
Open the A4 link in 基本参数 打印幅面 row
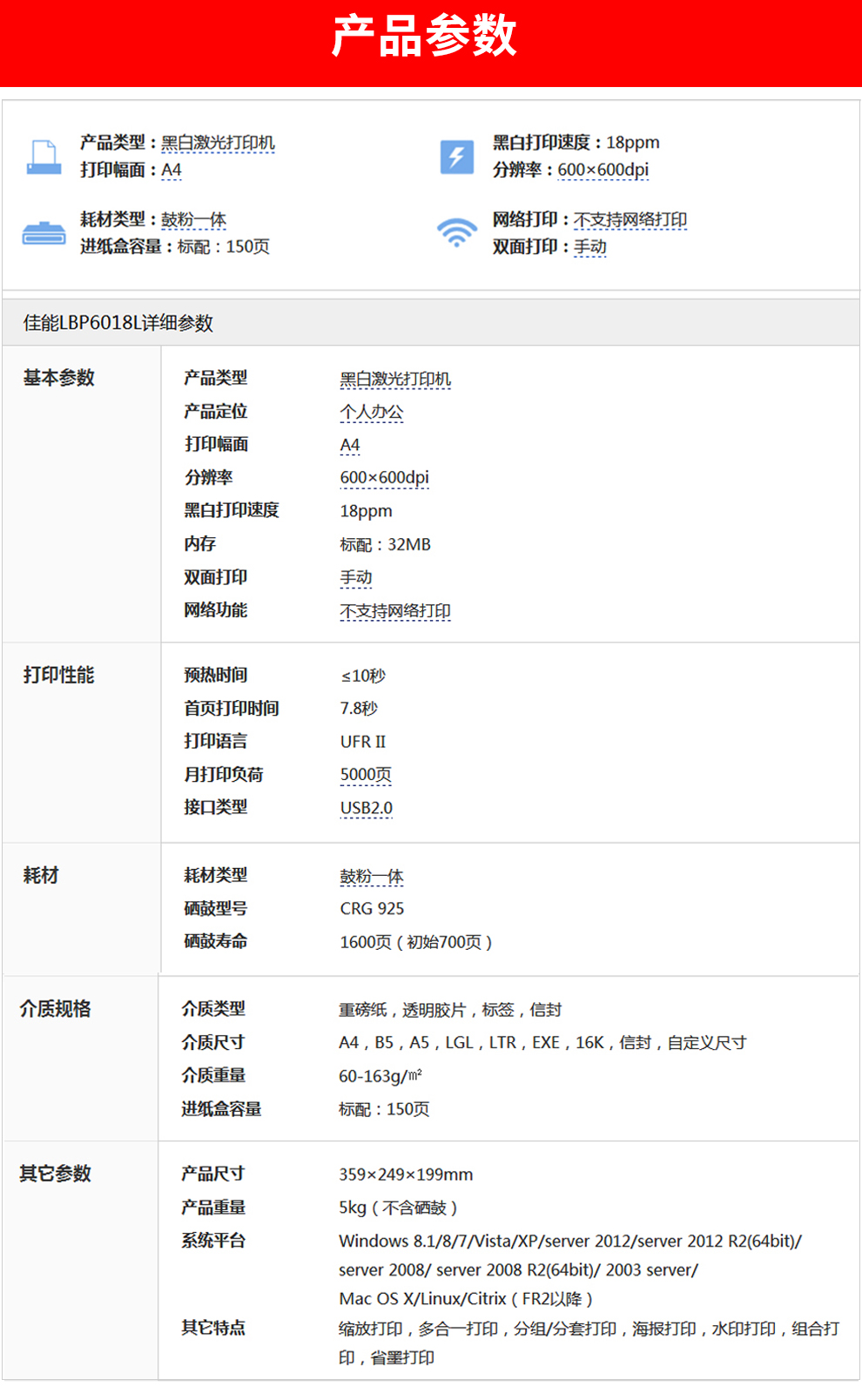[x=350, y=445]
